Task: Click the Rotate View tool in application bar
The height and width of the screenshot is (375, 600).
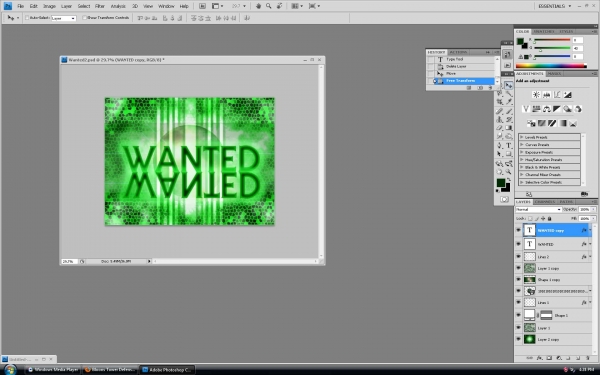Action: pyautogui.click(x=280, y=6)
